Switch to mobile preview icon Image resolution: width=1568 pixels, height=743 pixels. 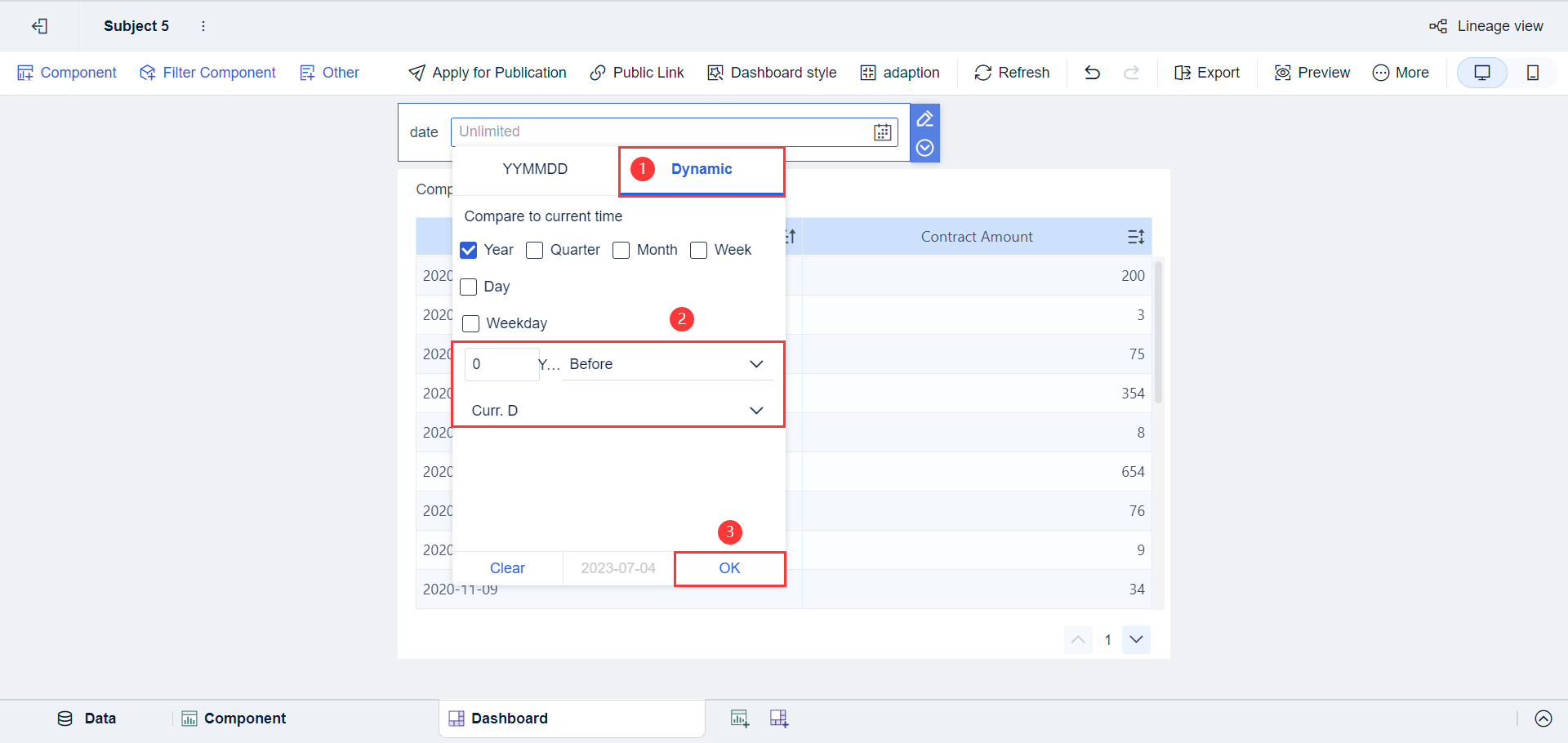1532,73
